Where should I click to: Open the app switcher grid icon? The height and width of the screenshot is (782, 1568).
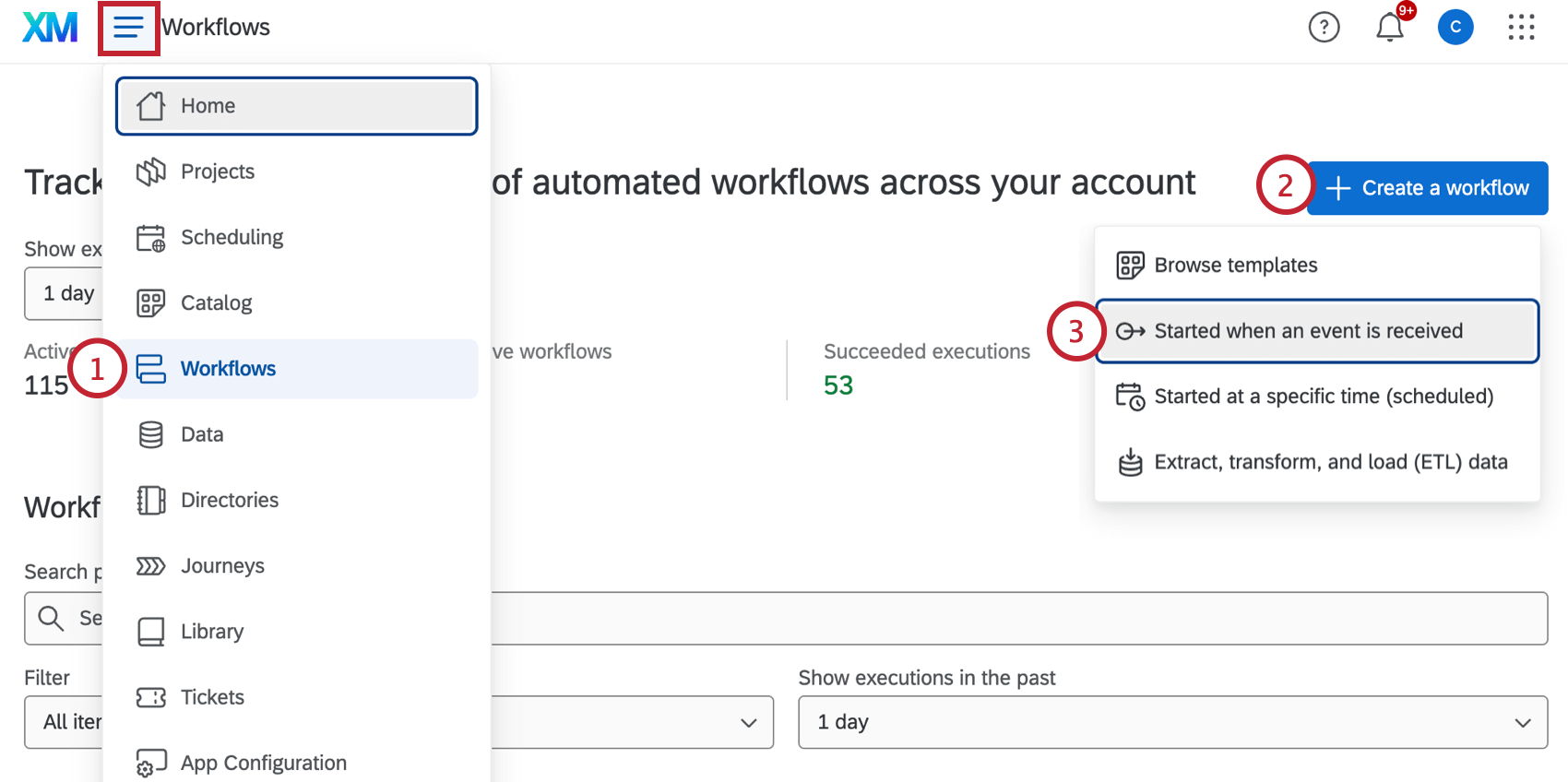1521,28
